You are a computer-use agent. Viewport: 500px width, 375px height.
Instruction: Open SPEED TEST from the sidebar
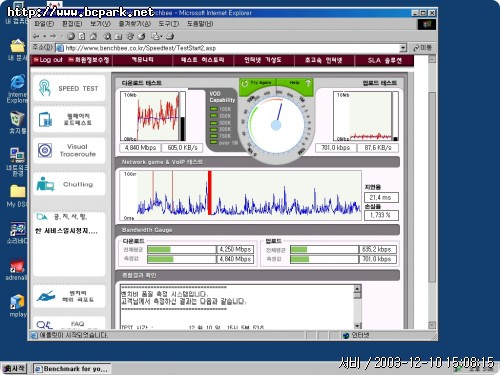(69, 88)
